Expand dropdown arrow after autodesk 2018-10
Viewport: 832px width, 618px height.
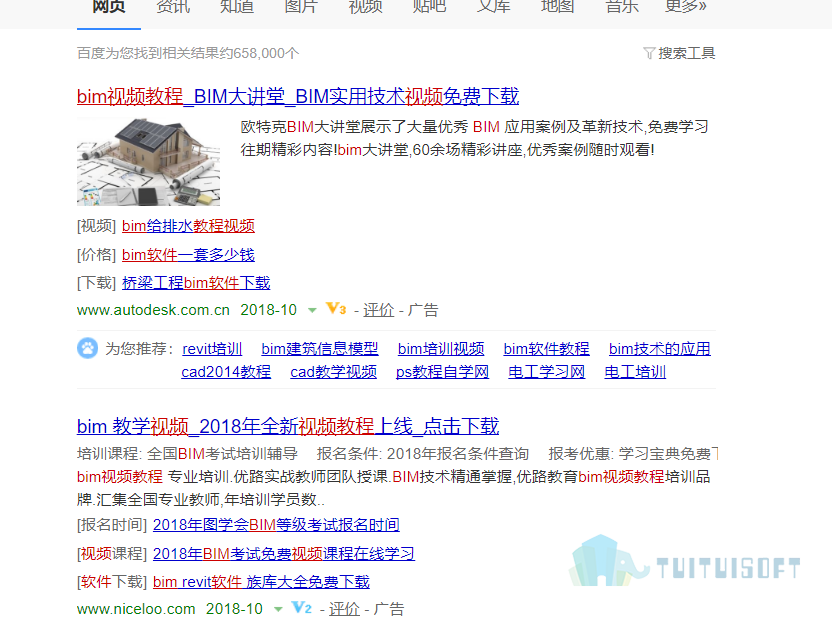(312, 310)
